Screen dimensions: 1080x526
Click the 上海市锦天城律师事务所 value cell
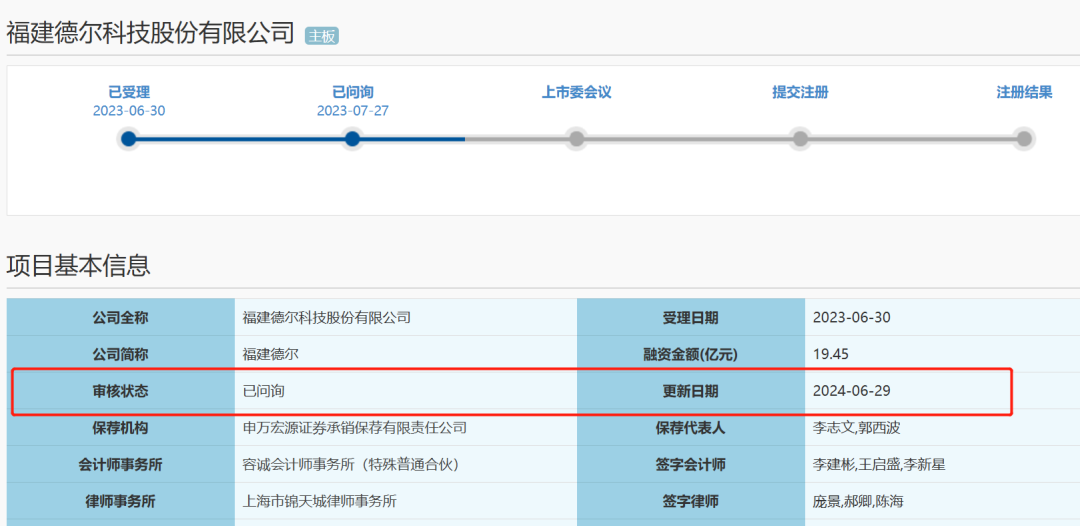406,501
